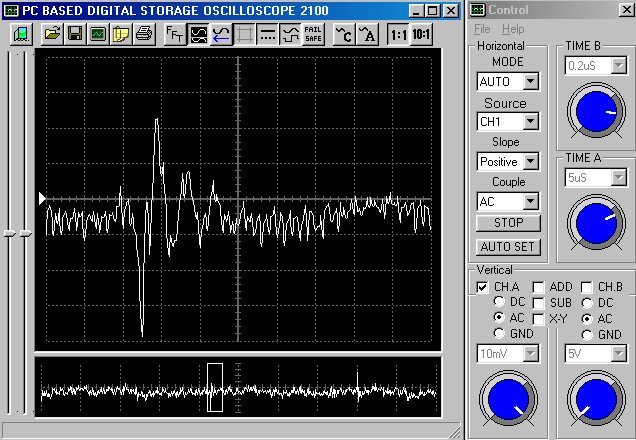Click the TIME A blue knob
Screen dimensions: 636x440
[x=594, y=222]
